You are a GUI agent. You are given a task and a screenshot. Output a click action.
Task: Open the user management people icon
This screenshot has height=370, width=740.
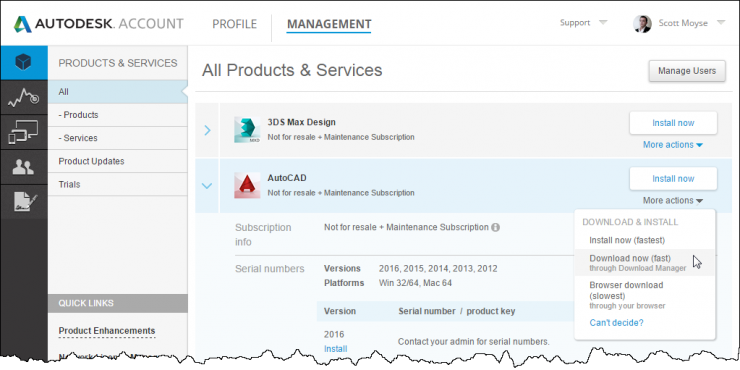tap(24, 167)
